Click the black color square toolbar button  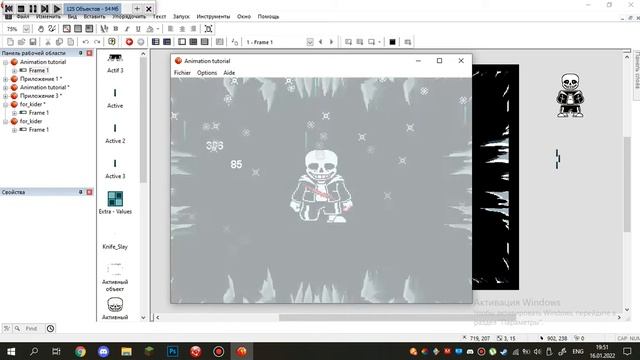[392, 42]
